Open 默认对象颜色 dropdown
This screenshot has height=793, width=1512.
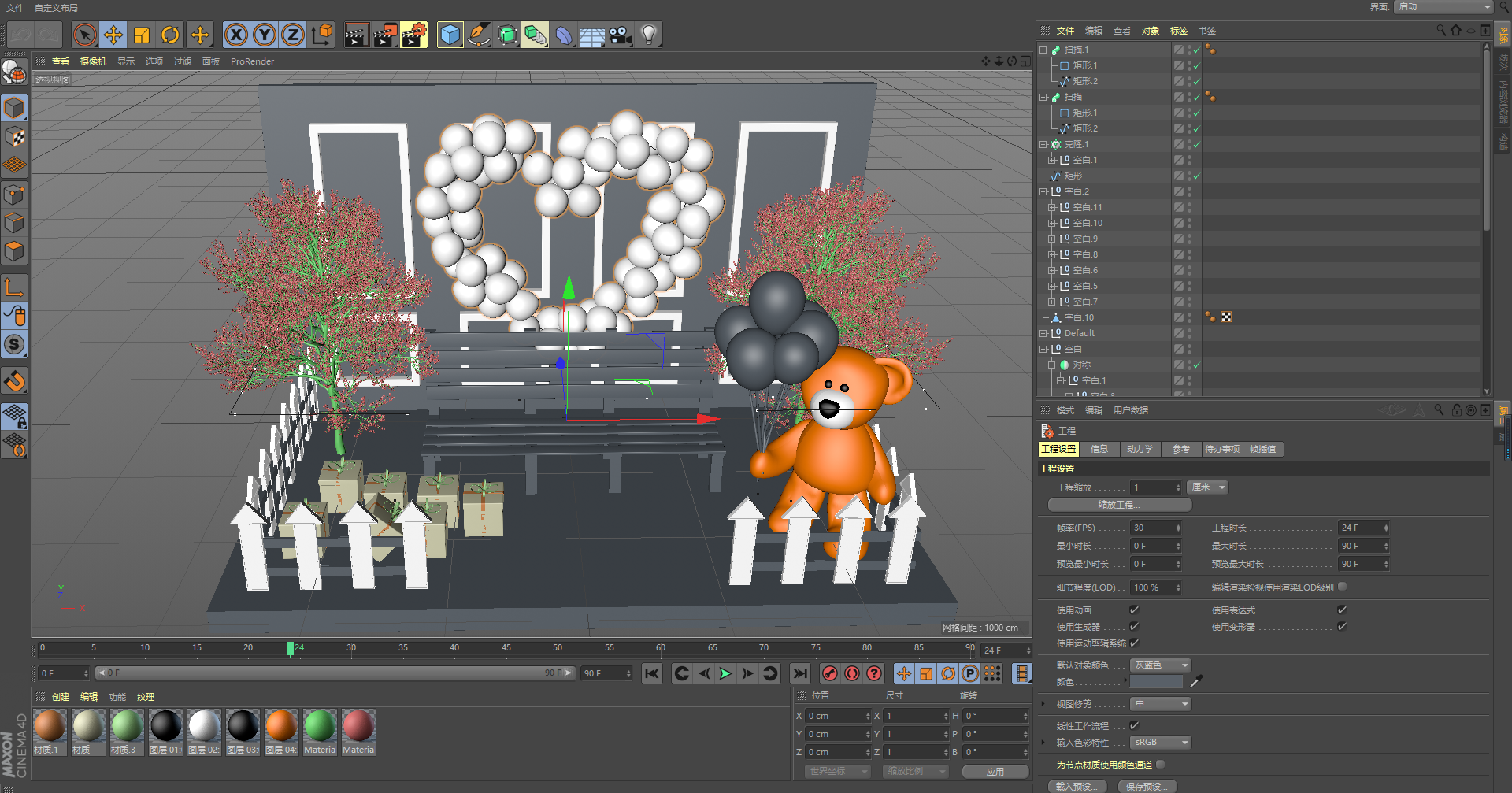pos(1161,665)
